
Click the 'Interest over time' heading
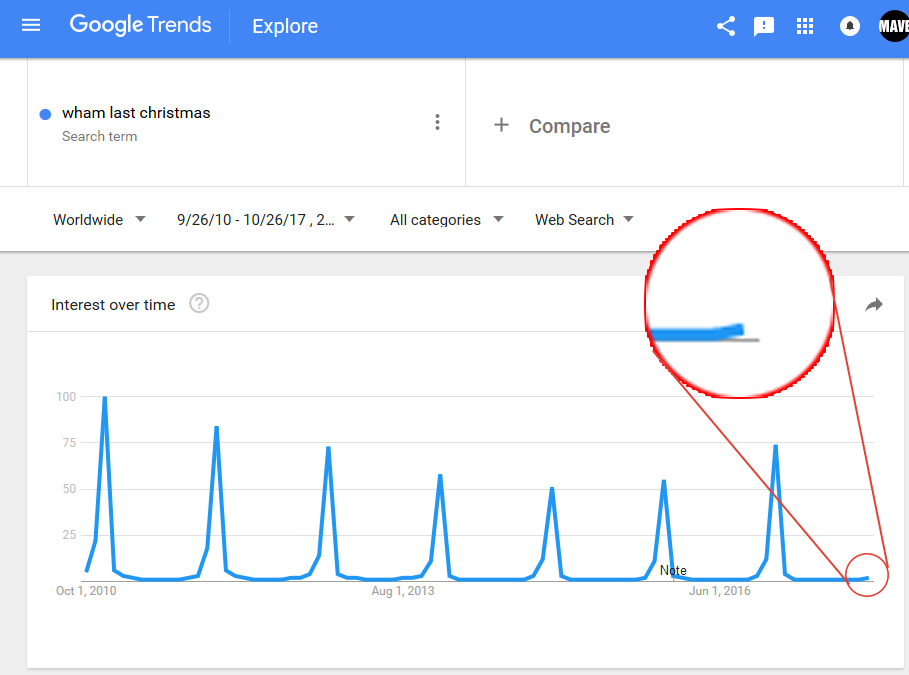tap(113, 305)
